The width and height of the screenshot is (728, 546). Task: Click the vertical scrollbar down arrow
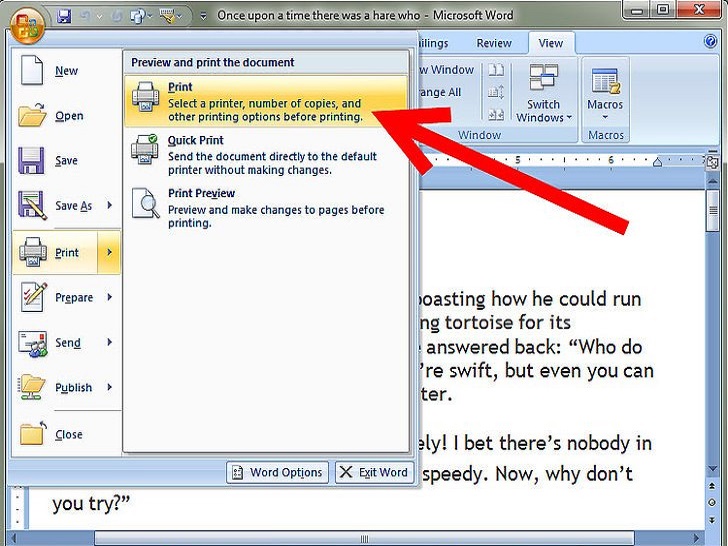(x=713, y=470)
